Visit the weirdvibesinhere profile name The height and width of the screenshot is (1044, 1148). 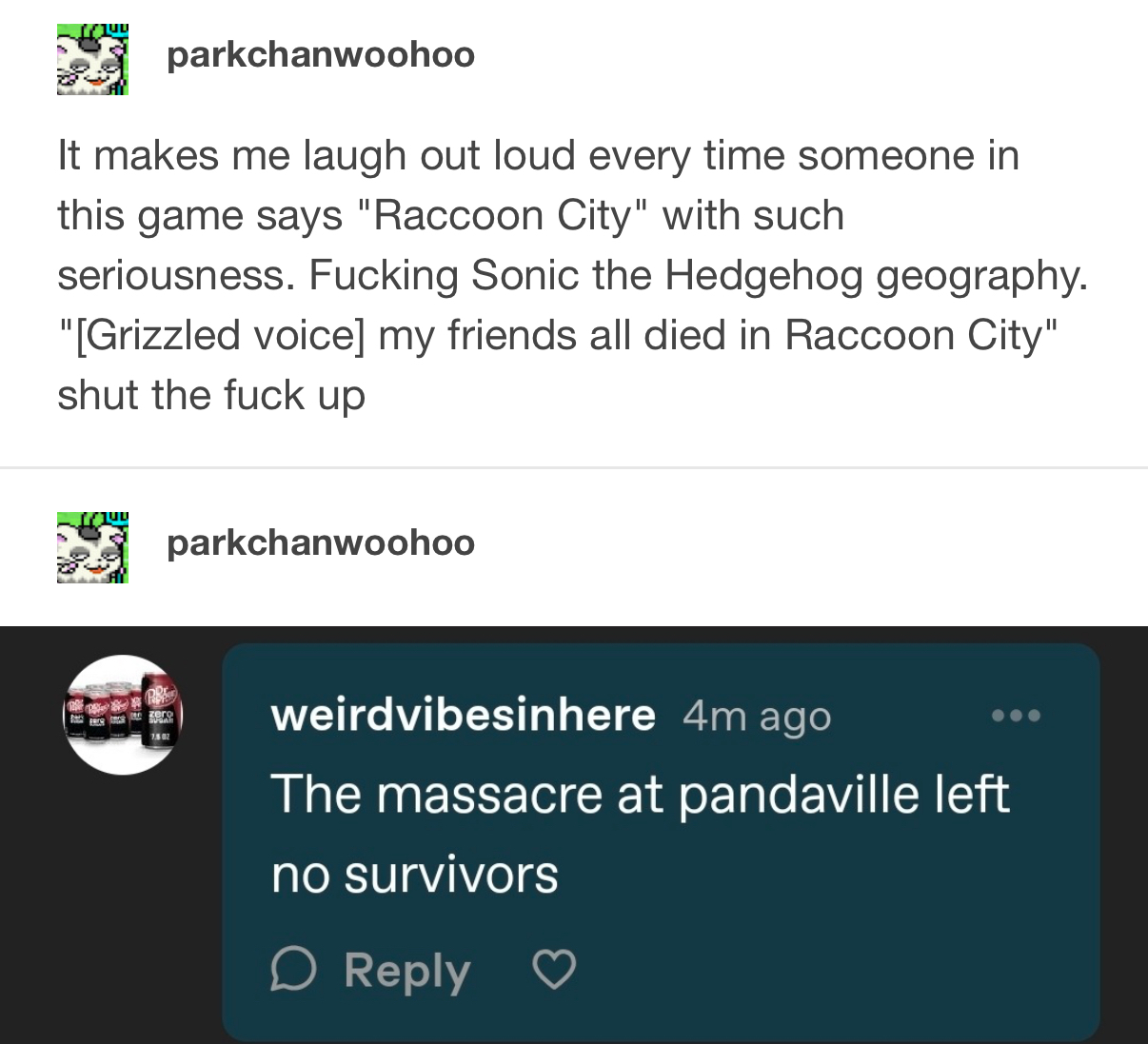[463, 714]
